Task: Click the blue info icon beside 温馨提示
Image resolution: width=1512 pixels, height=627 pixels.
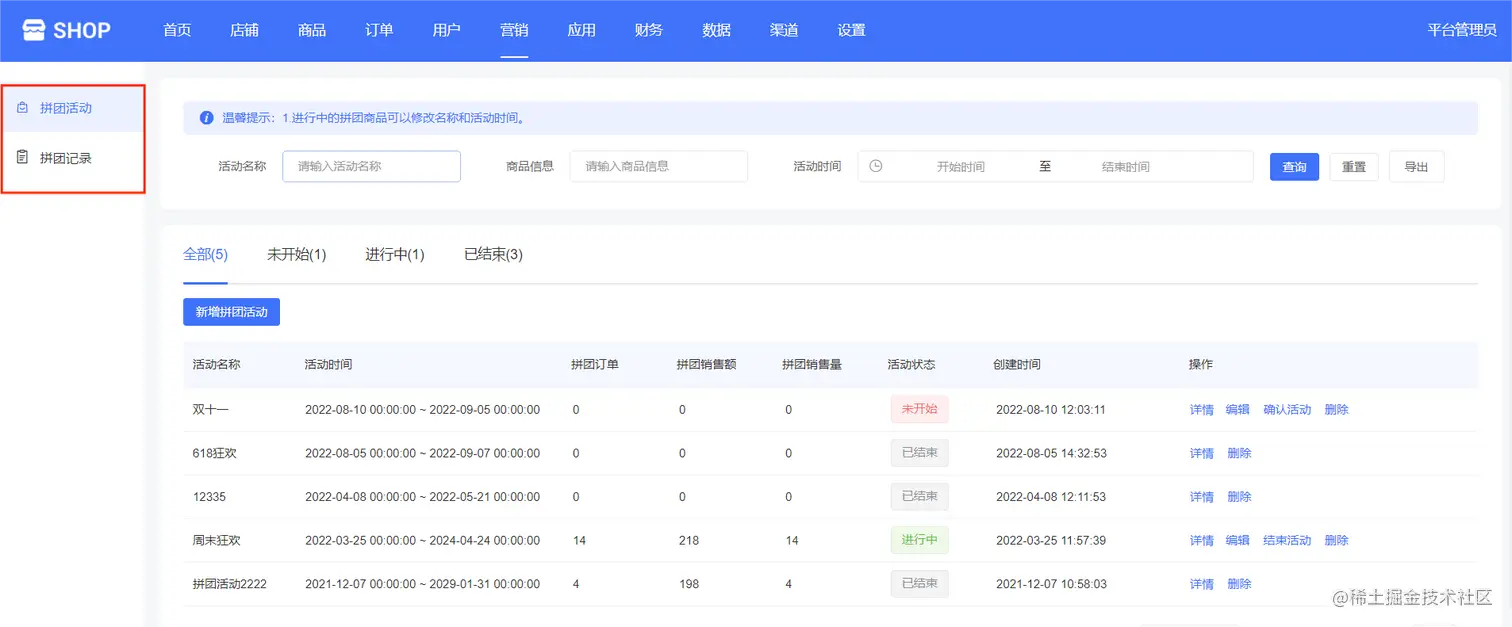Action: click(207, 117)
